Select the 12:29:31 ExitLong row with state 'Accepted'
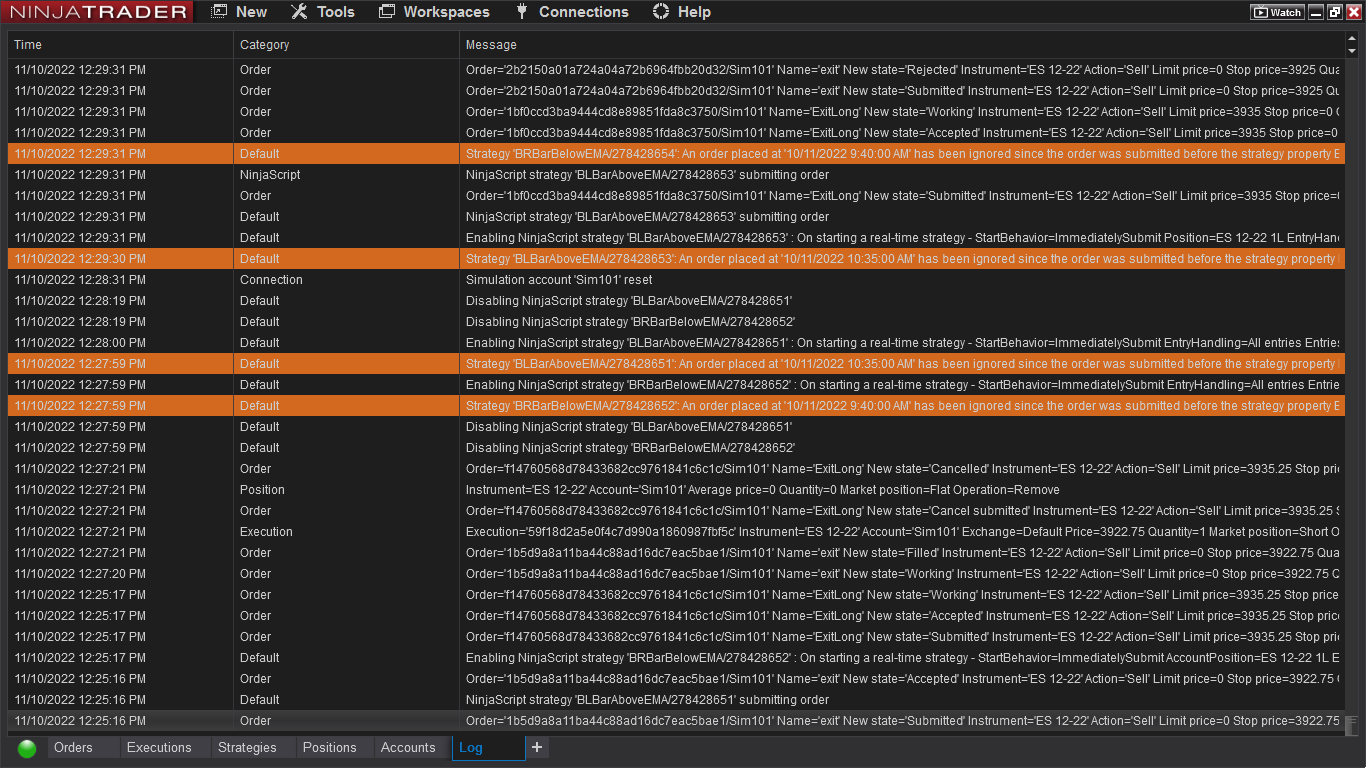This screenshot has width=1366, height=768. click(676, 133)
